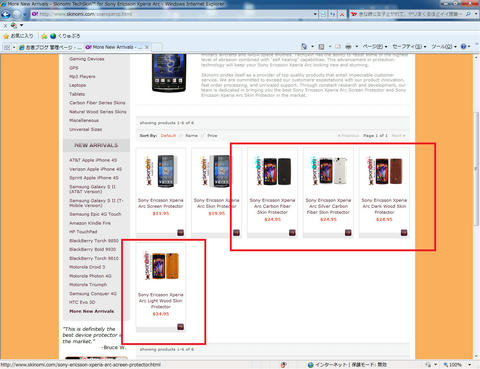480x369 pixels.
Task: Click the search magnifier icon
Action: tap(468, 14)
